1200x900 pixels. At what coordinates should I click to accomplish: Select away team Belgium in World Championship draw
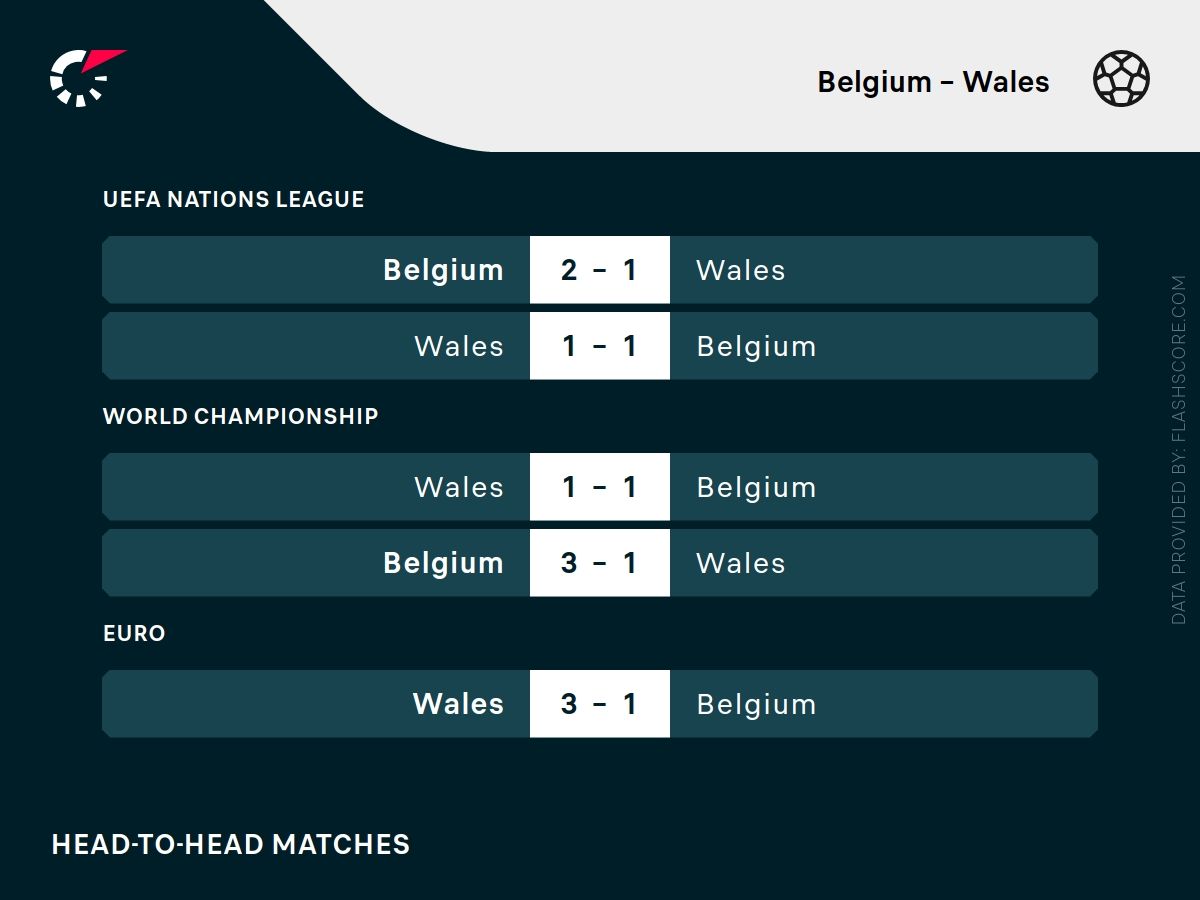click(756, 487)
